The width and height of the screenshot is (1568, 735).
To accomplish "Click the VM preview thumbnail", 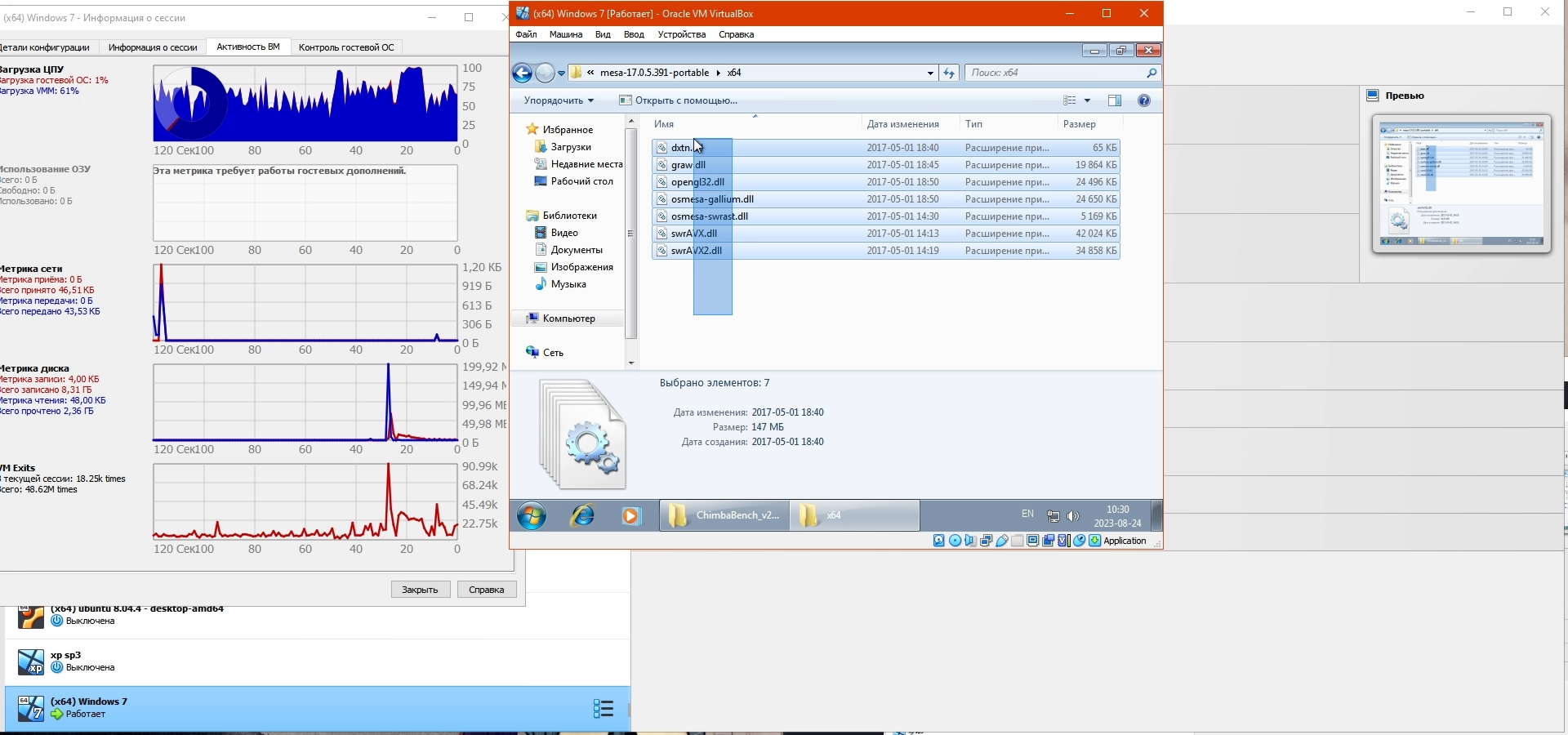I will pos(1461,184).
